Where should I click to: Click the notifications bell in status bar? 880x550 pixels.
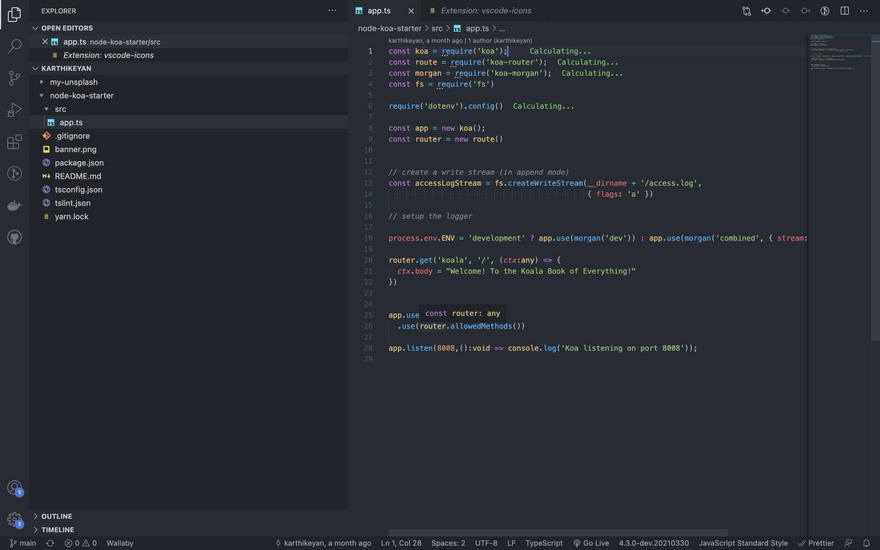[x=866, y=543]
